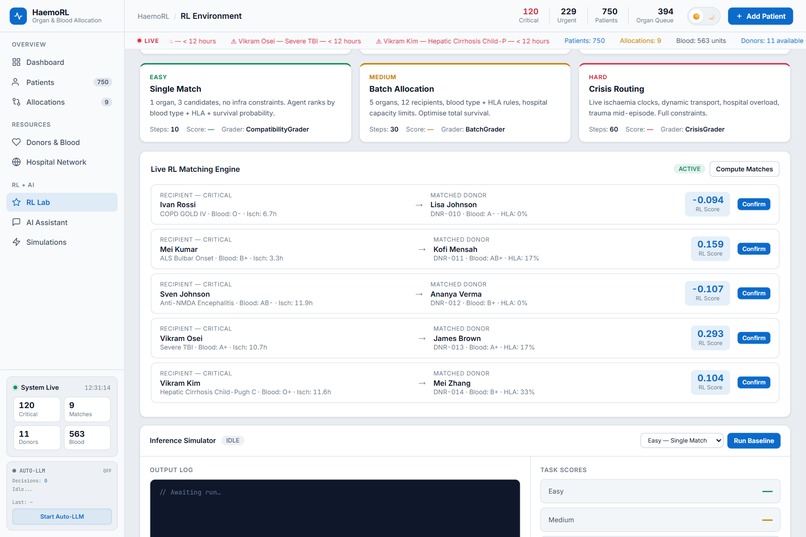Image resolution: width=806 pixels, height=537 pixels.
Task: Click matched donor Ananya Verma
Action: (456, 294)
